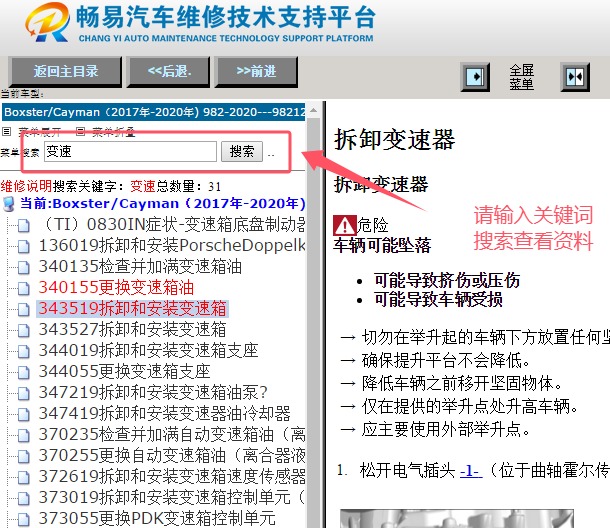
Task: Open (TI) 0830IN症状-变速箱底盘制动 entry
Action: (173, 225)
